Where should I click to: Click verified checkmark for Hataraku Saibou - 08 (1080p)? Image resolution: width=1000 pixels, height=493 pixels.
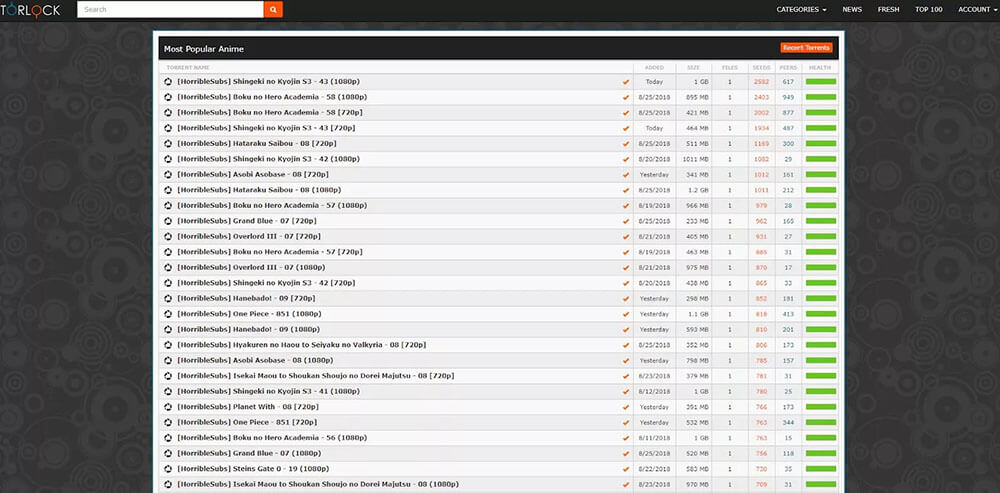(626, 190)
